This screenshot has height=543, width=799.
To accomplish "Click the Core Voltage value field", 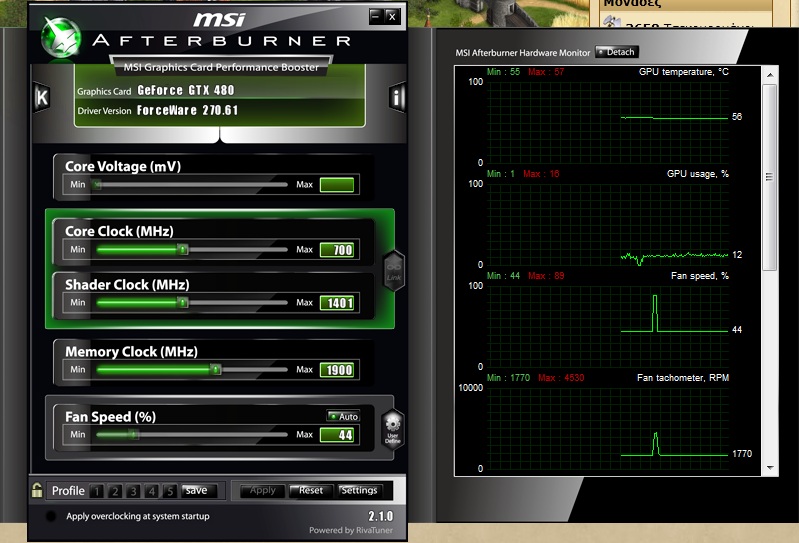I will (337, 184).
